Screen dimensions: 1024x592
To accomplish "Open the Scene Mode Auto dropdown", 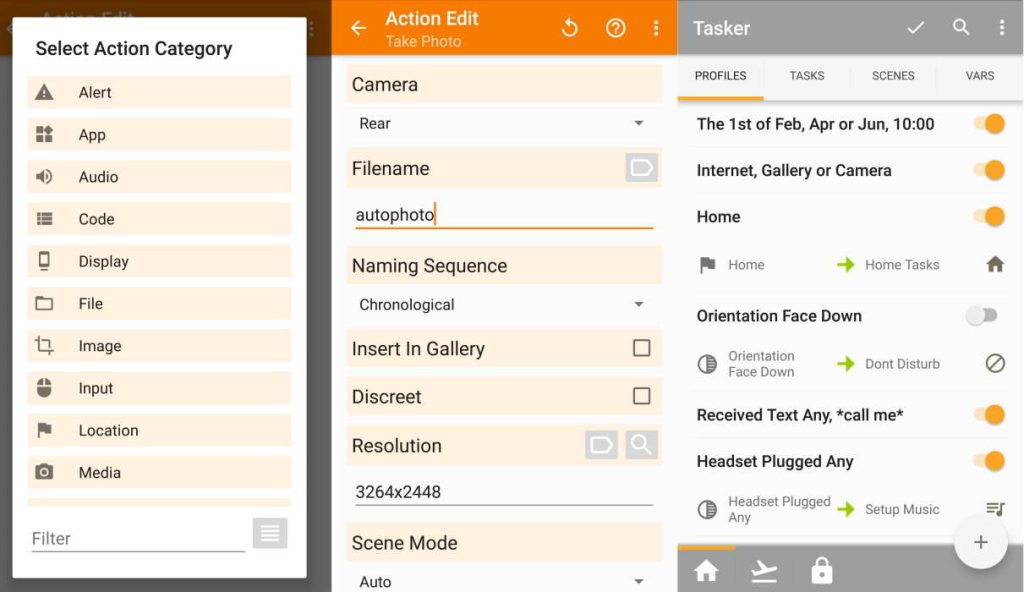I will 504,581.
